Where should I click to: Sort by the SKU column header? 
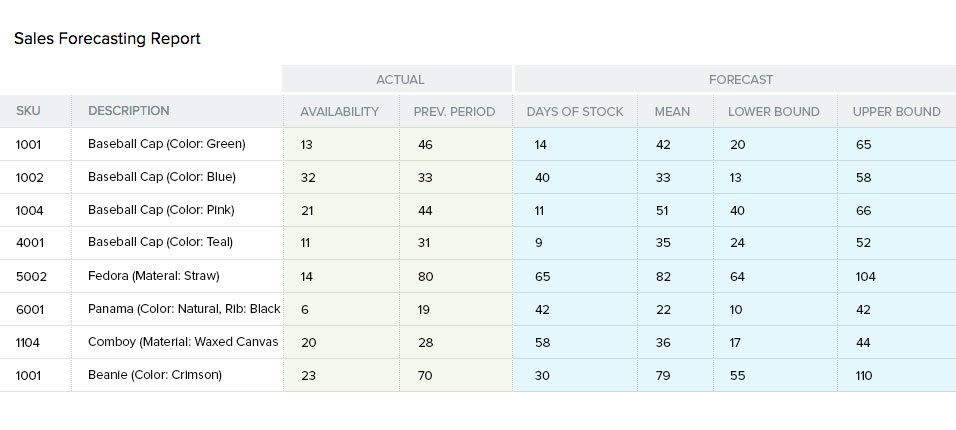[x=28, y=111]
